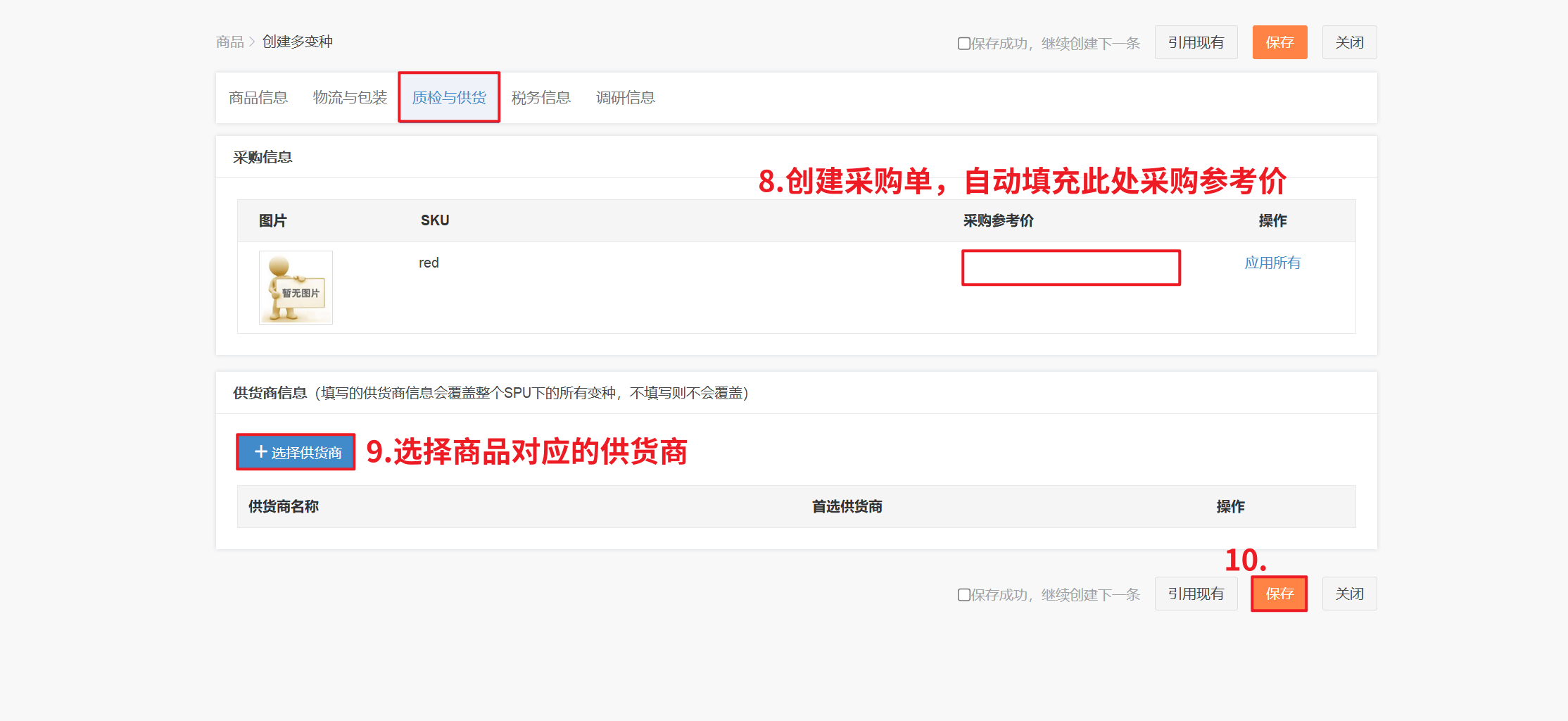Tick bottom 保存成功，继续创建下一条 checkbox
1568x721 pixels.
963,595
